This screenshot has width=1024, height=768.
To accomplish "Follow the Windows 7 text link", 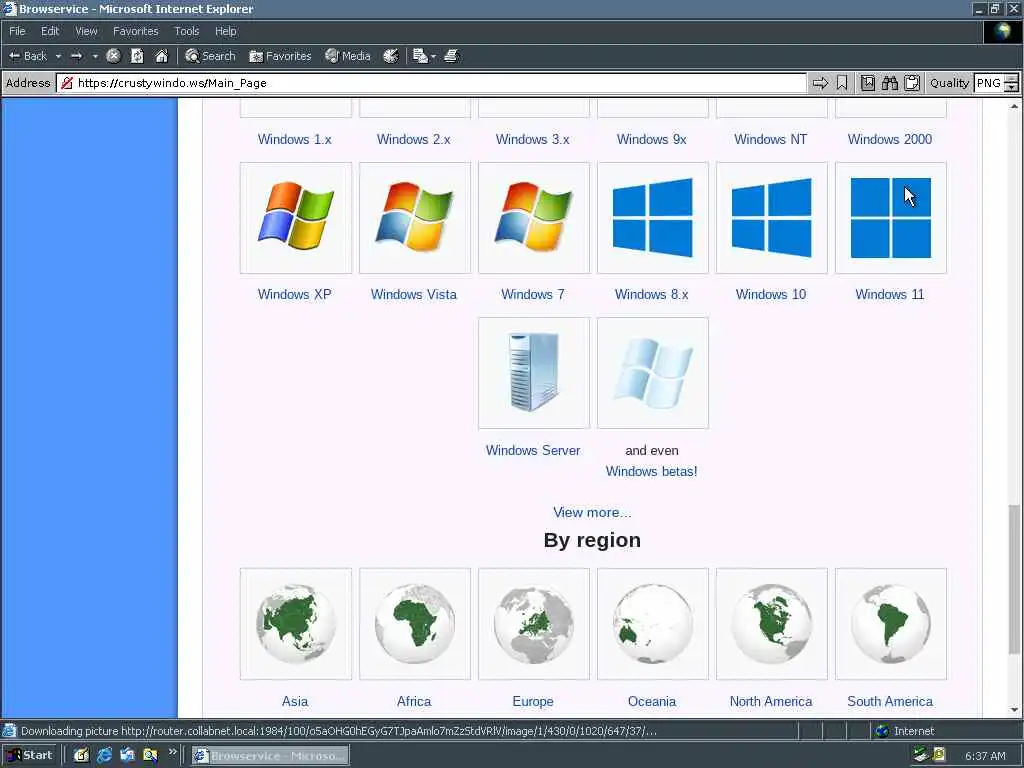I will (532, 295).
